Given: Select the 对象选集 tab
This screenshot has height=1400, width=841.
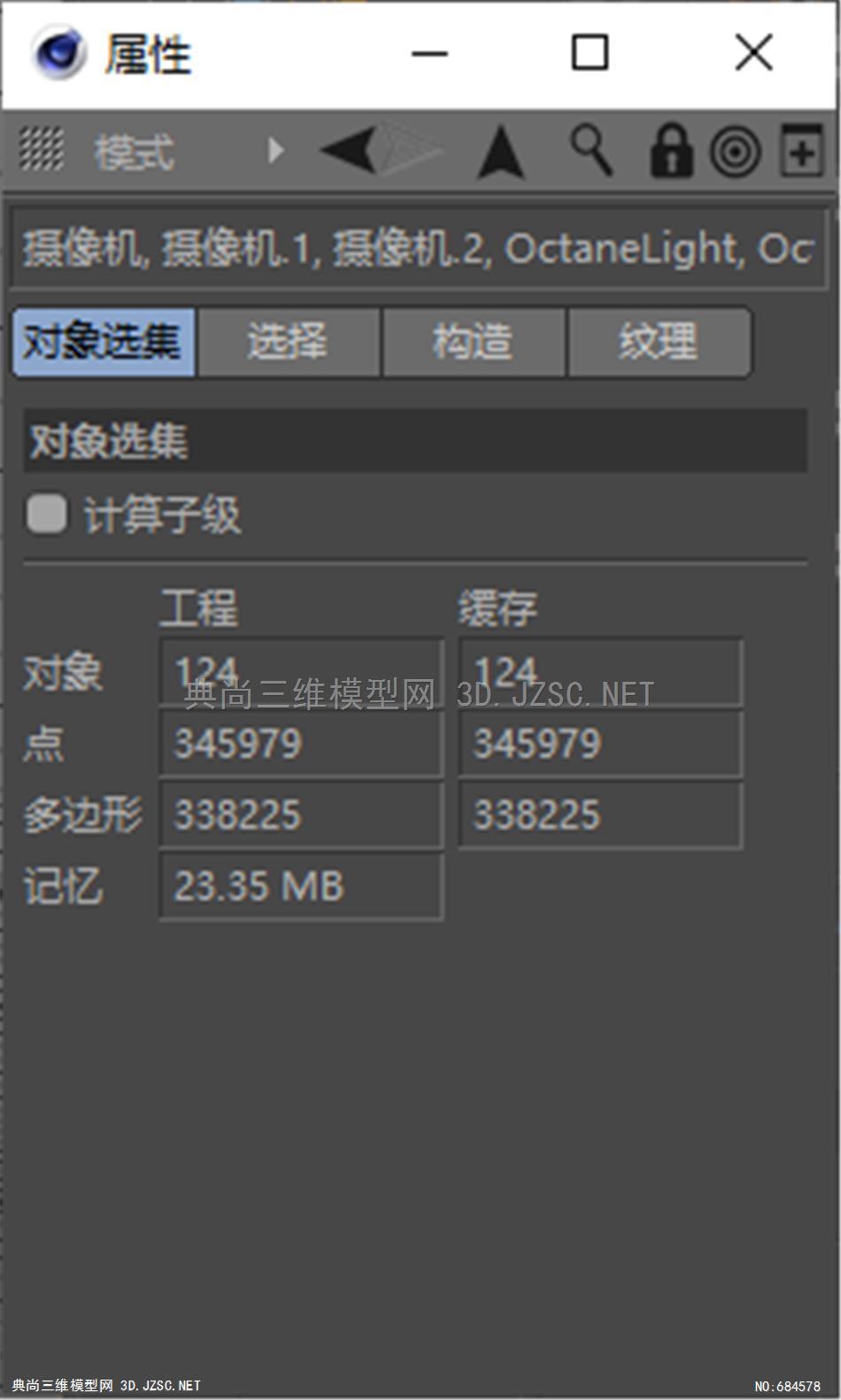Looking at the screenshot, I should (104, 342).
